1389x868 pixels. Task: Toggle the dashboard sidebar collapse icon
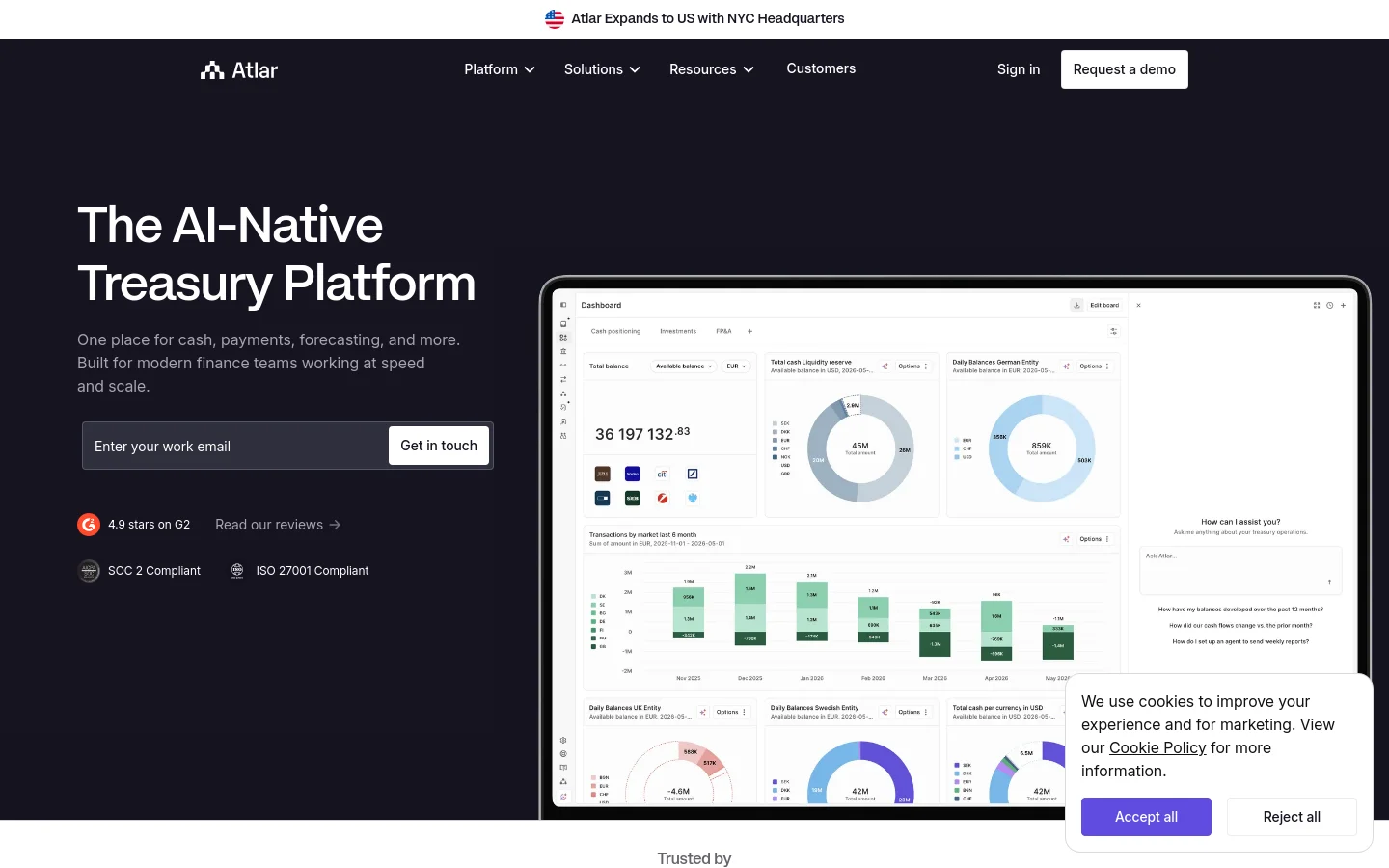click(563, 305)
